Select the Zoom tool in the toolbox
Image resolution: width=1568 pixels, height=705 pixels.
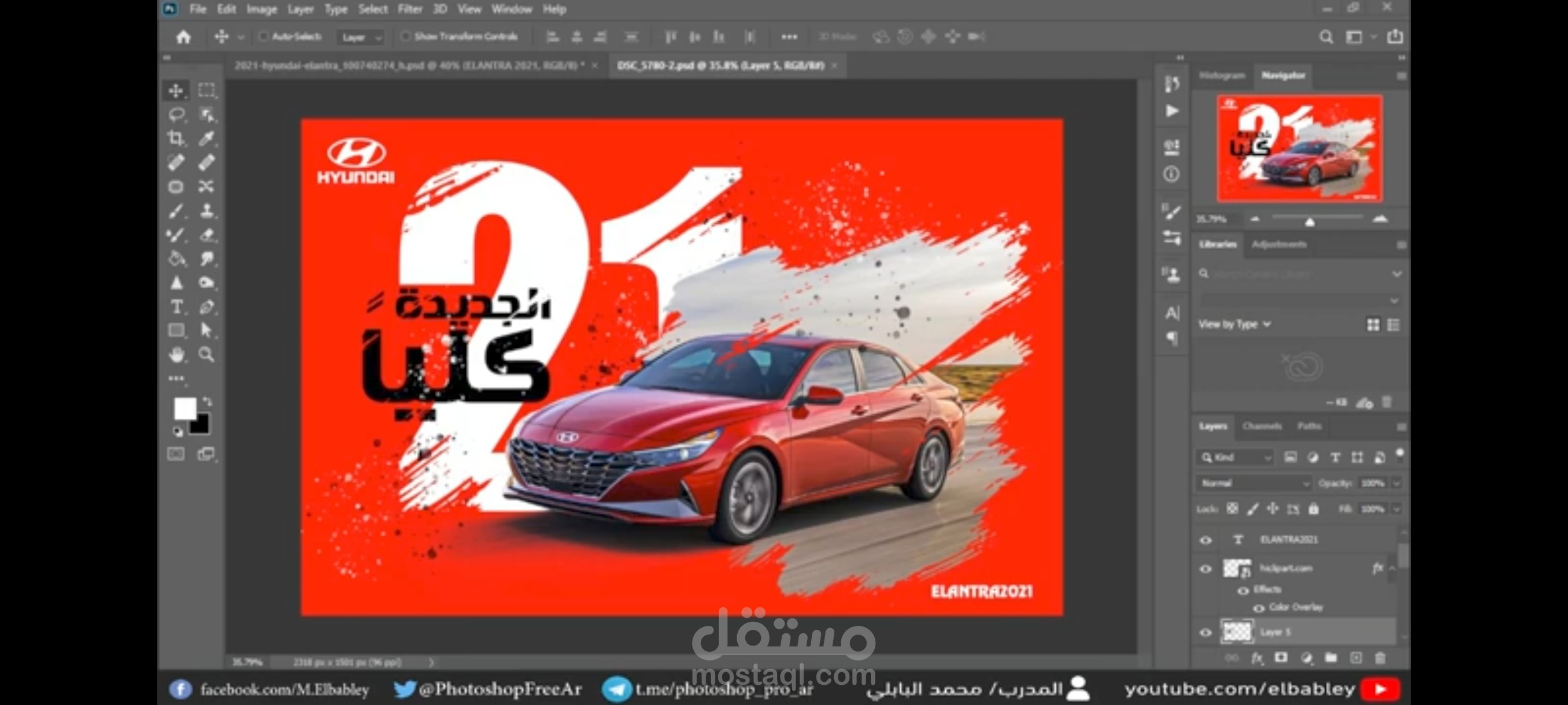[206, 355]
